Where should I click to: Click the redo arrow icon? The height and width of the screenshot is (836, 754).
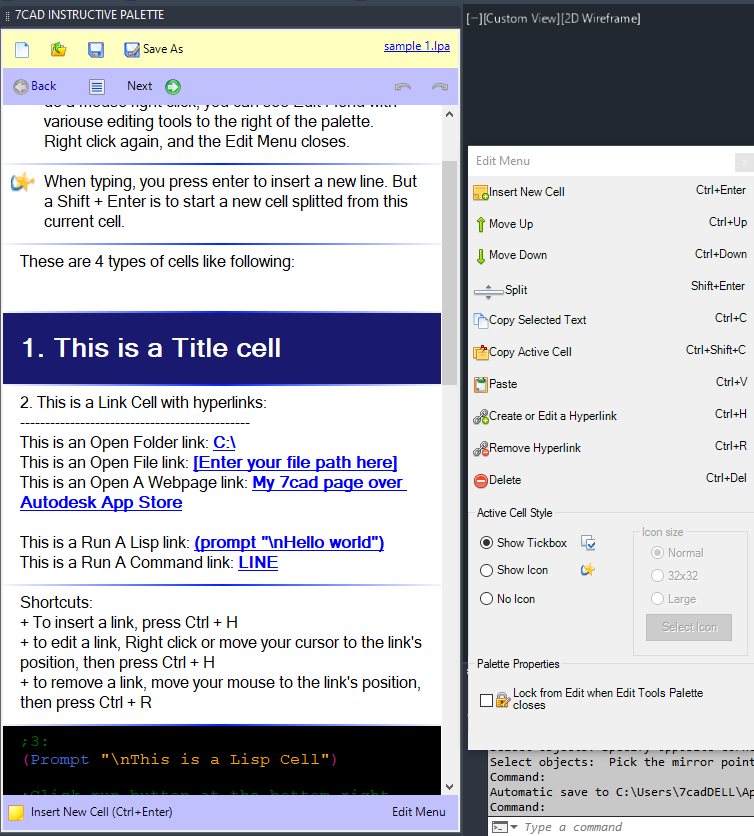coord(439,86)
